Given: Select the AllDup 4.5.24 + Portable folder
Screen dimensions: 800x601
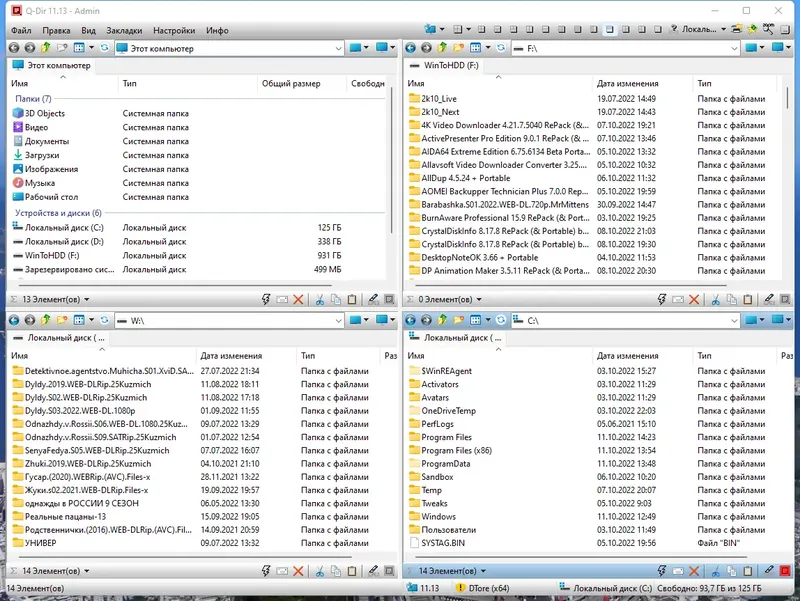Looking at the screenshot, I should (x=465, y=178).
